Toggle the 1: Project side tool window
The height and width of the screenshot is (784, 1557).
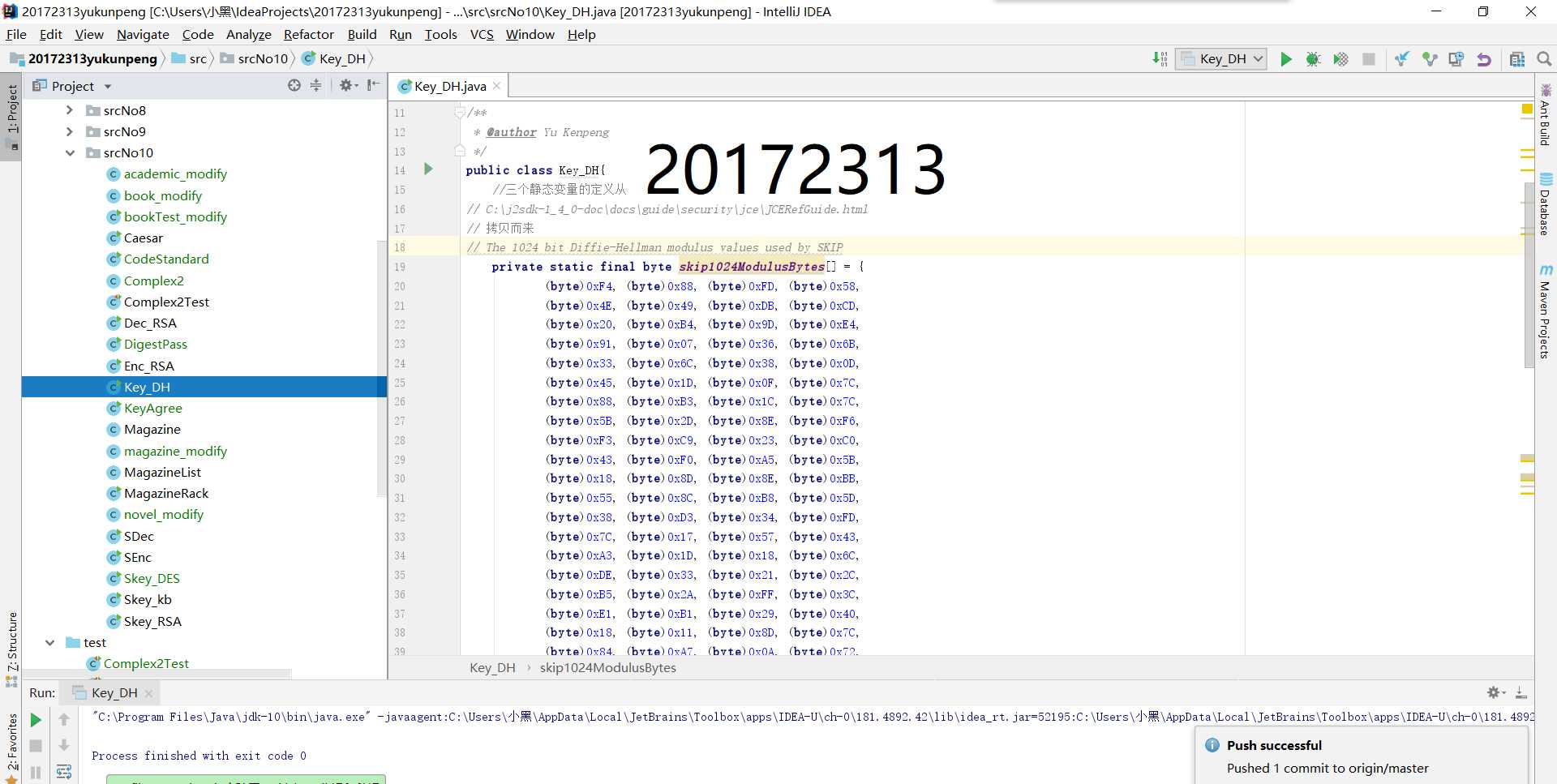[11, 118]
